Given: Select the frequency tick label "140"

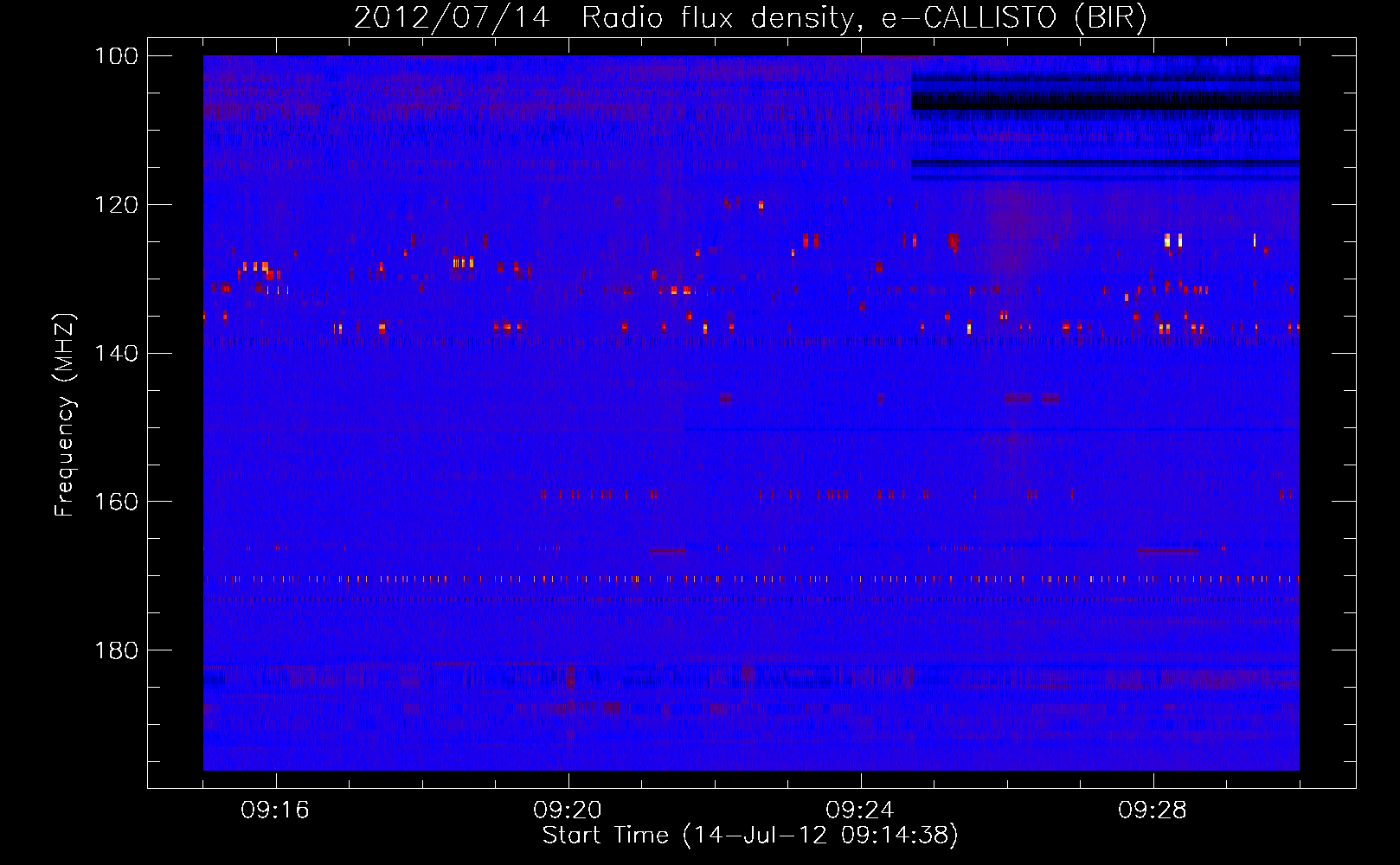Looking at the screenshot, I should pyautogui.click(x=116, y=353).
